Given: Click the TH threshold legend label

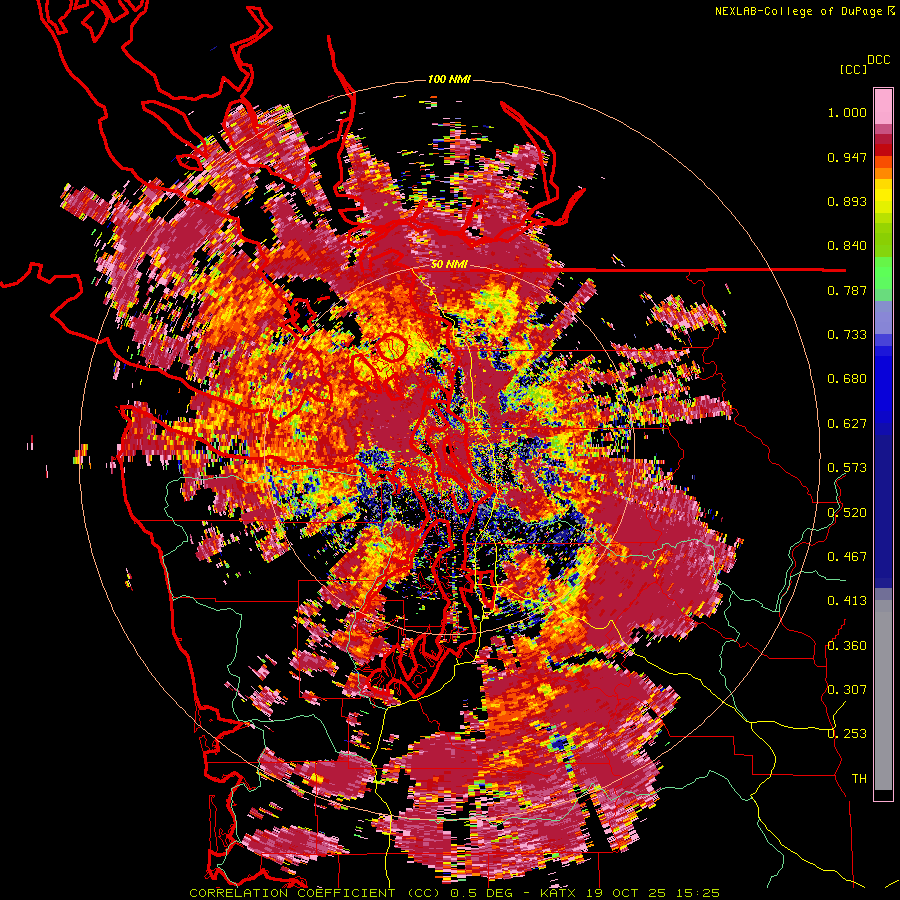Looking at the screenshot, I should click(x=859, y=778).
